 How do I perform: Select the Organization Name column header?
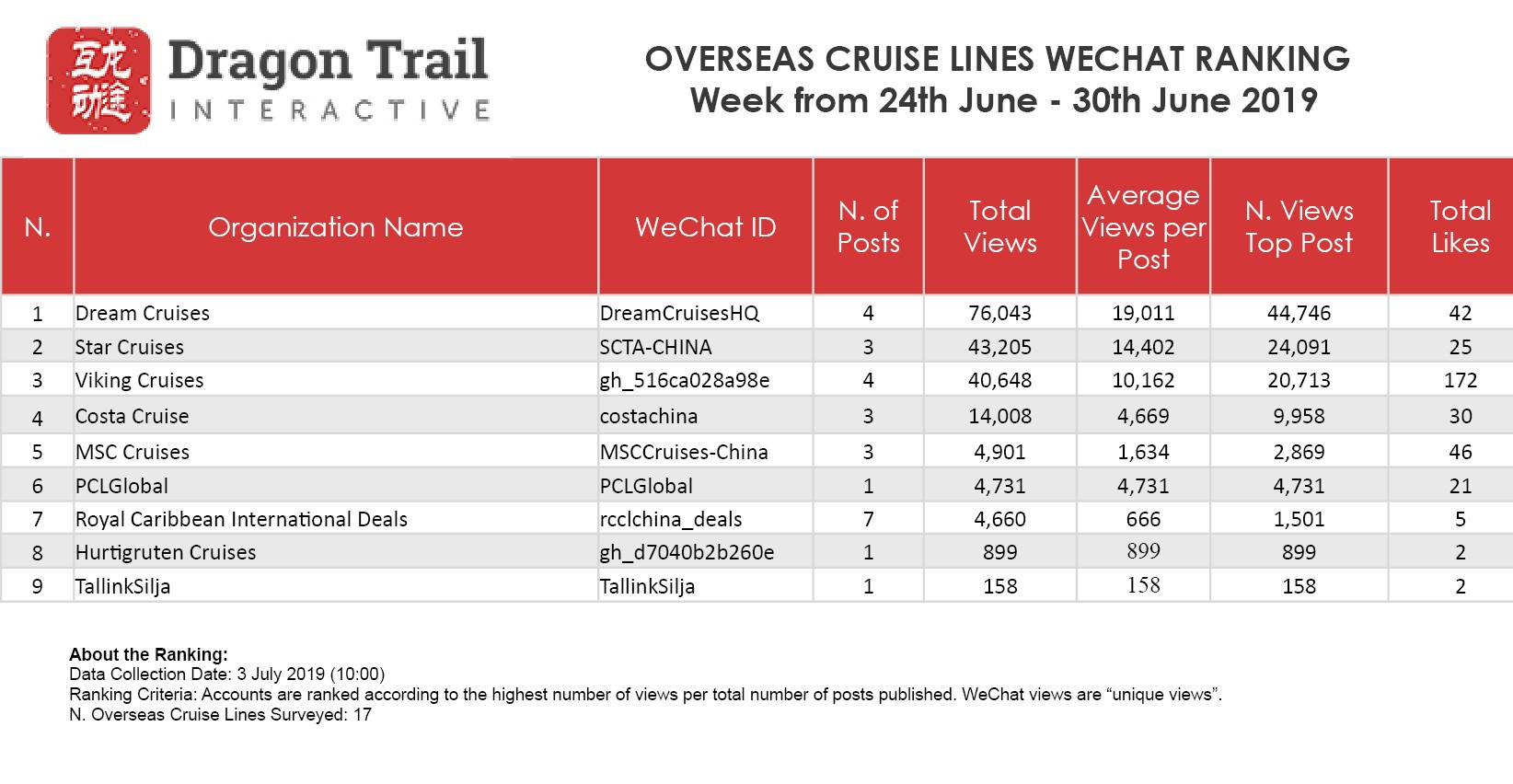pyautogui.click(x=336, y=227)
